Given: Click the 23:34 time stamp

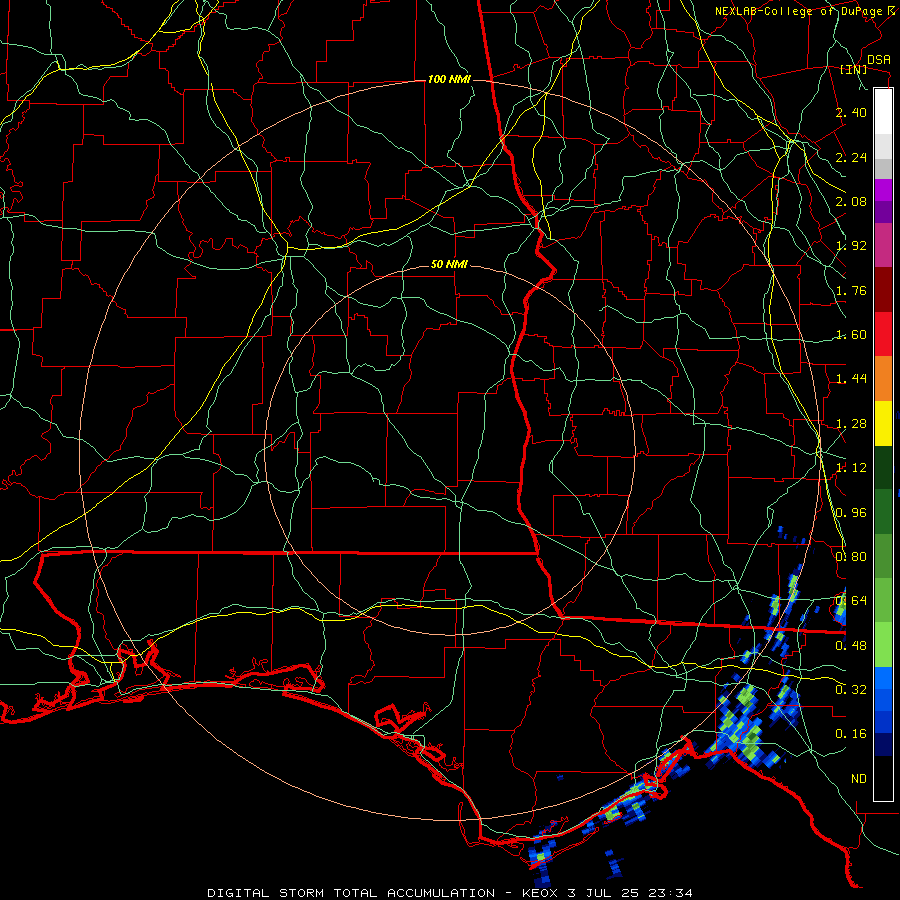Looking at the screenshot, I should [x=670, y=893].
